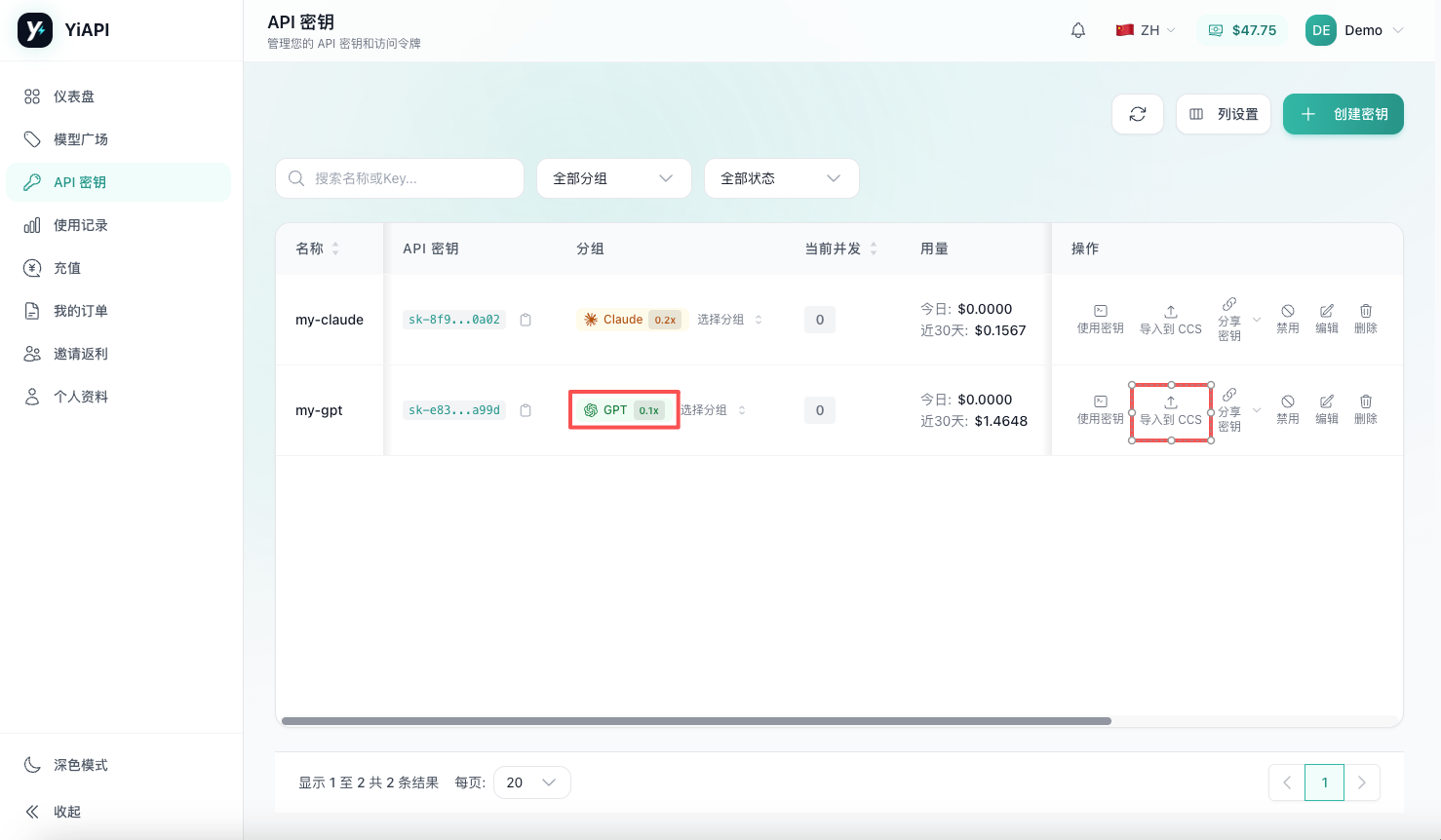Import my-claude key to CCS
The width and height of the screenshot is (1441, 840).
click(1171, 320)
